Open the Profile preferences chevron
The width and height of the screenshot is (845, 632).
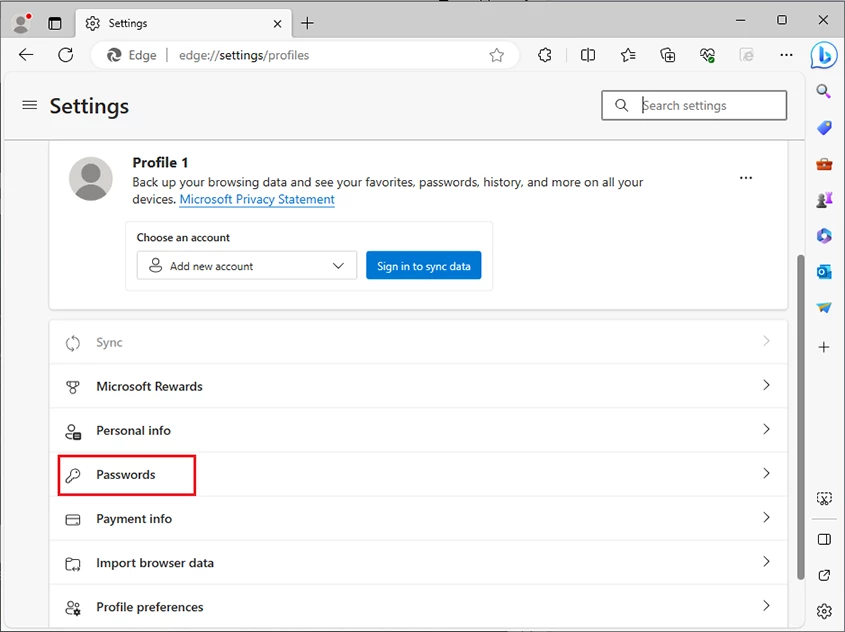pos(766,606)
